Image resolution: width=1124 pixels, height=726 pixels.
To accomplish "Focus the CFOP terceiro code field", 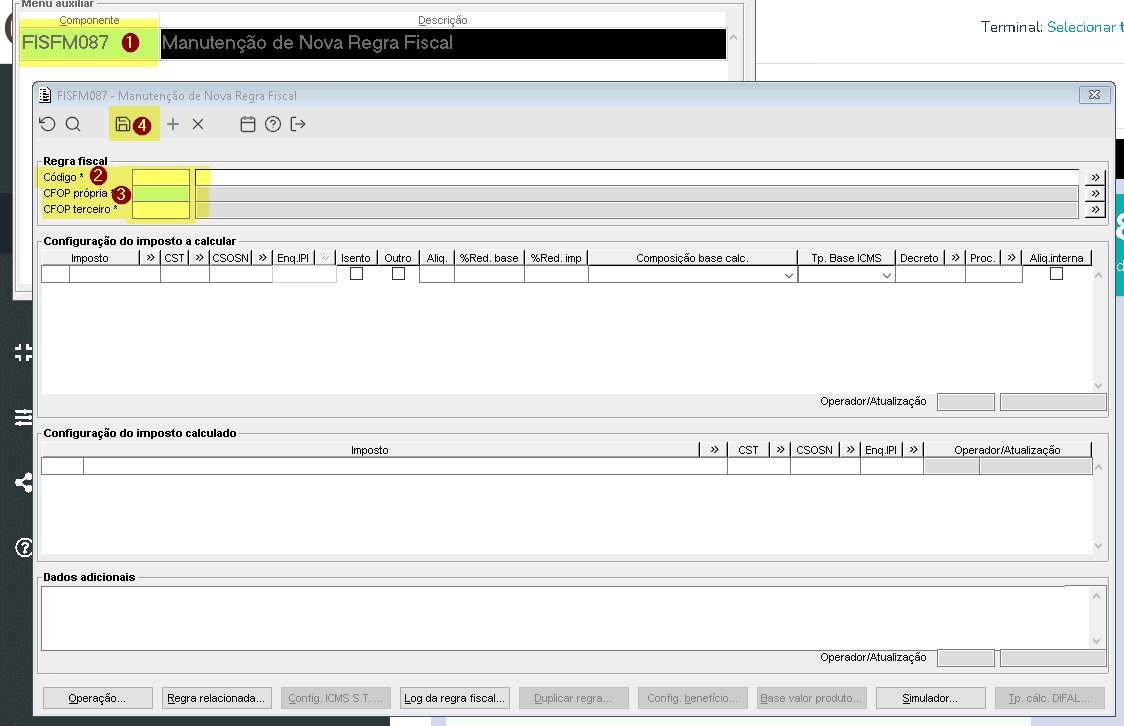I will click(161, 209).
